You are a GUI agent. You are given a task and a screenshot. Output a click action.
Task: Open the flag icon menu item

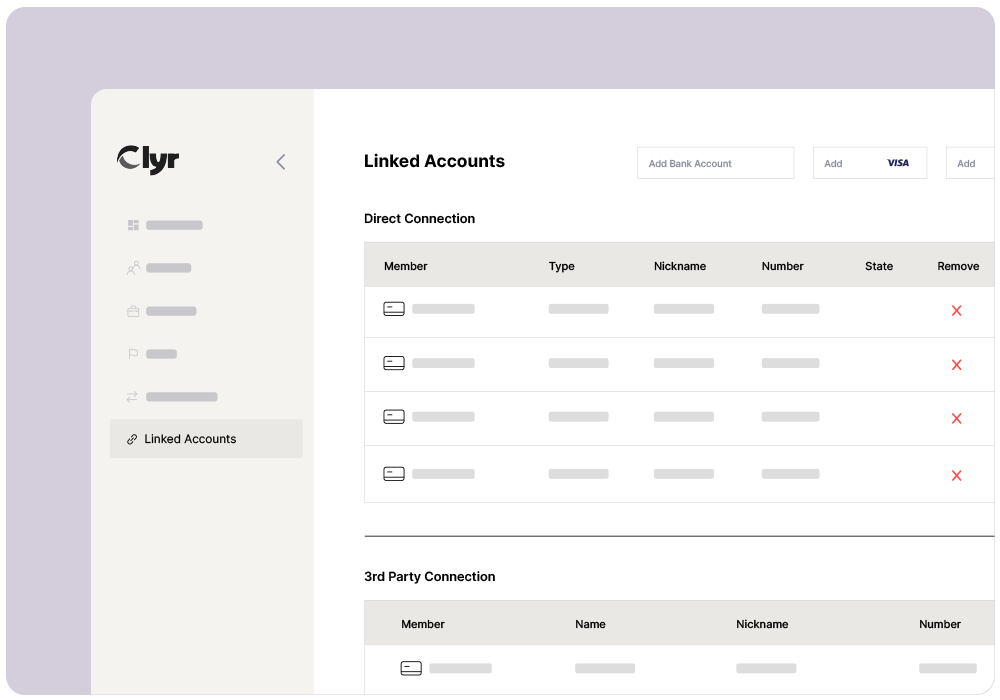(x=133, y=354)
